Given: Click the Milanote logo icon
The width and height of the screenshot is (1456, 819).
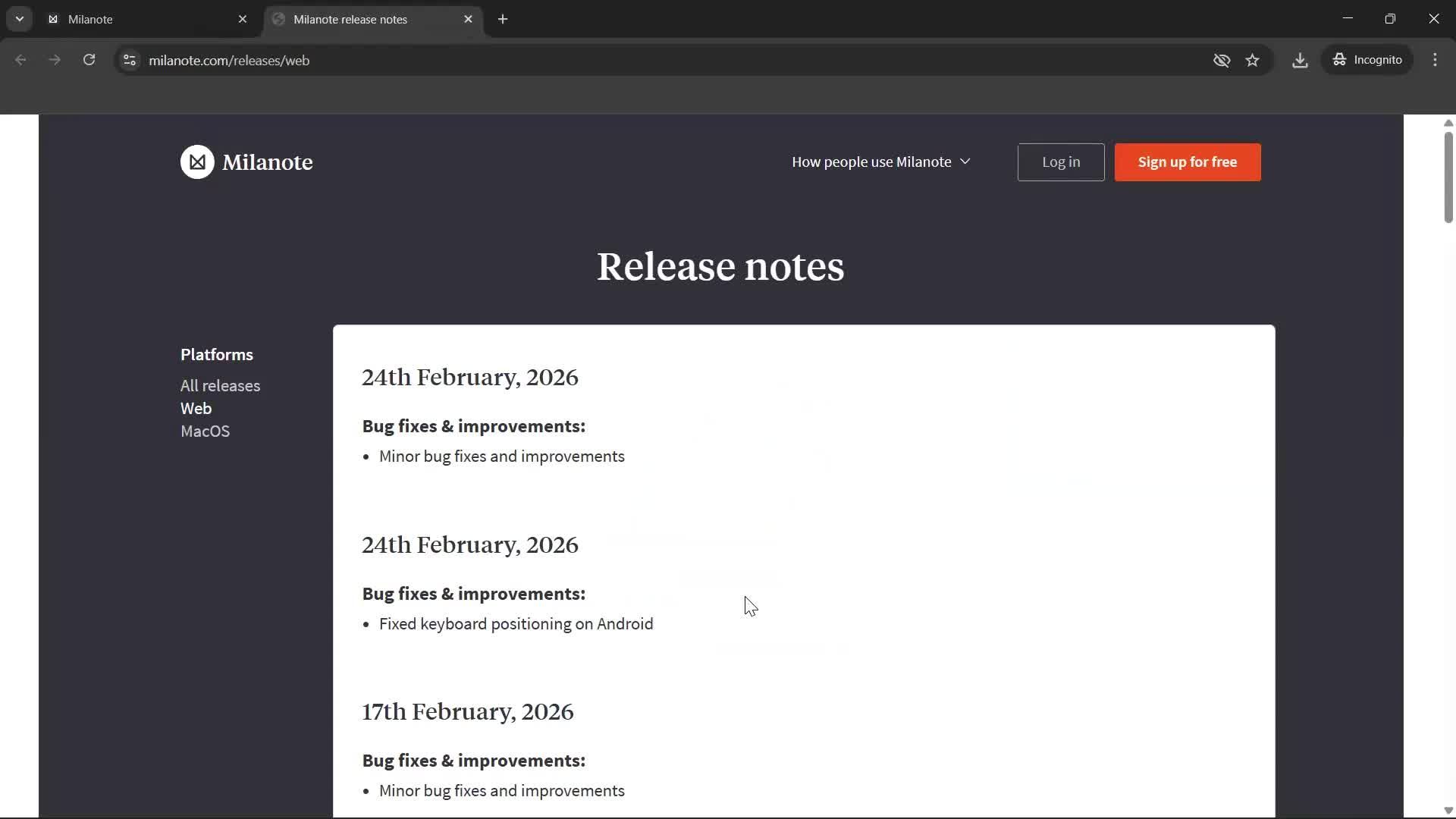Looking at the screenshot, I should point(196,162).
